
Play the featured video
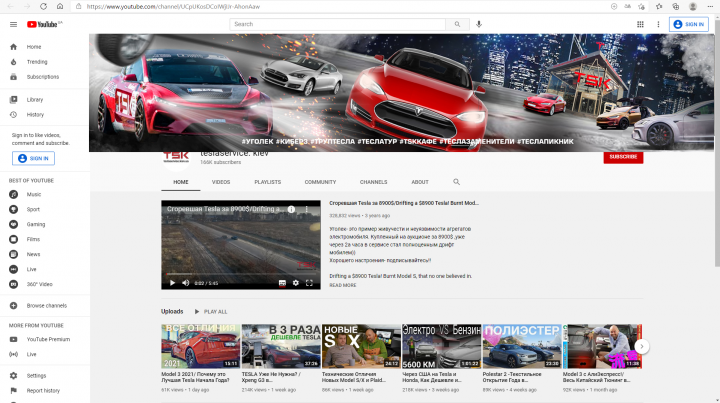172,283
